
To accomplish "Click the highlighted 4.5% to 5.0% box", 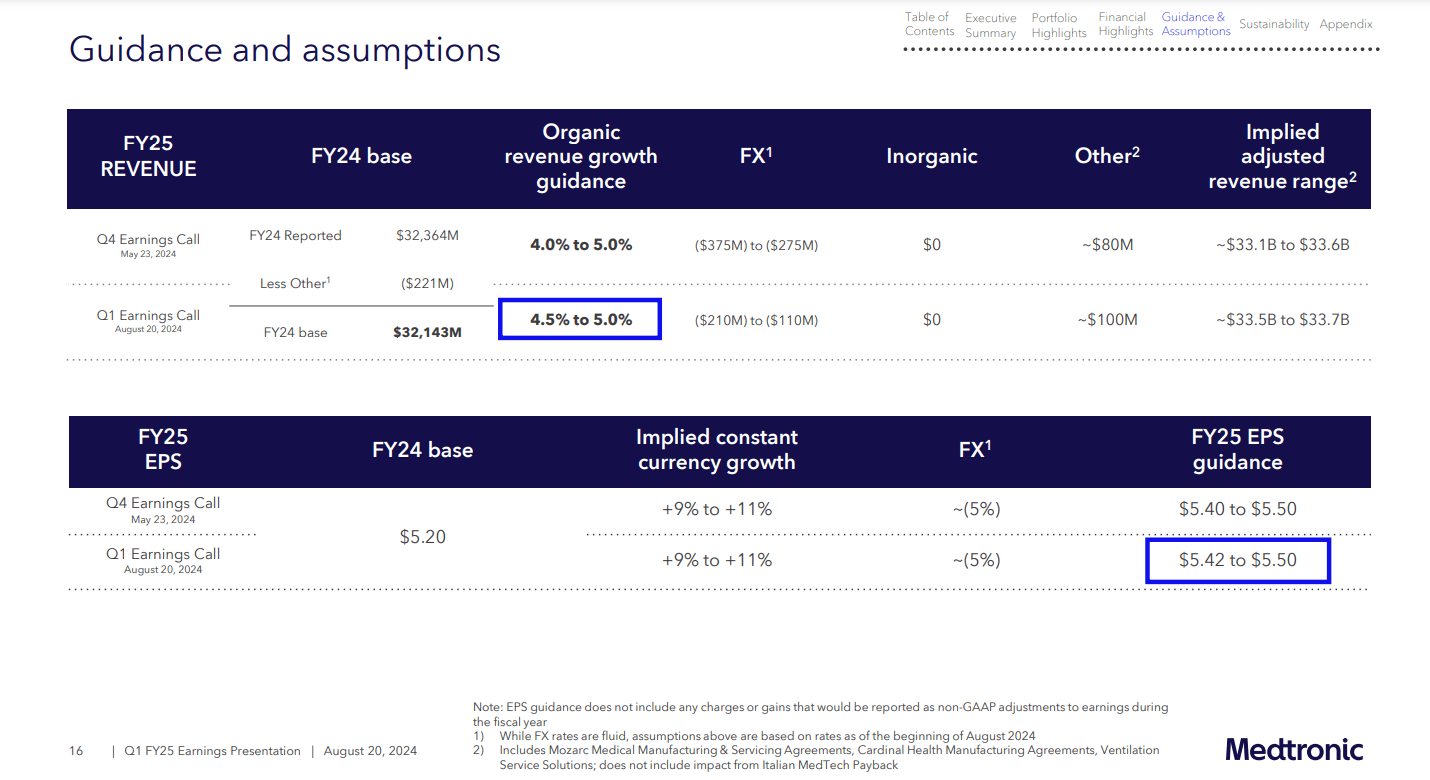I will 580,320.
